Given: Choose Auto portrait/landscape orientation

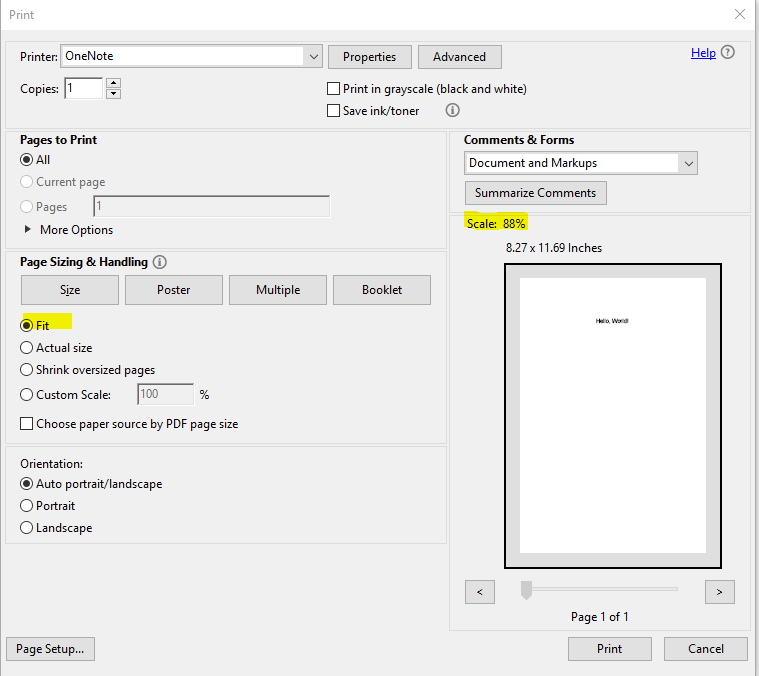Looking at the screenshot, I should [27, 484].
